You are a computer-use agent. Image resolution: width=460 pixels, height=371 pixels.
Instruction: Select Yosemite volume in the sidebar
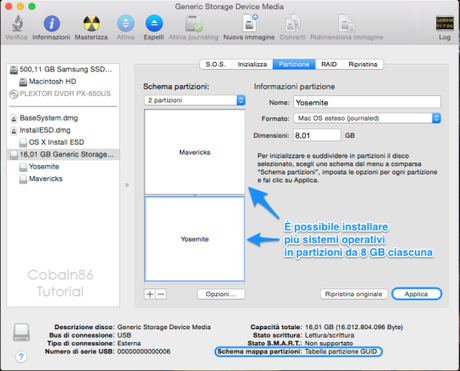click(63, 167)
